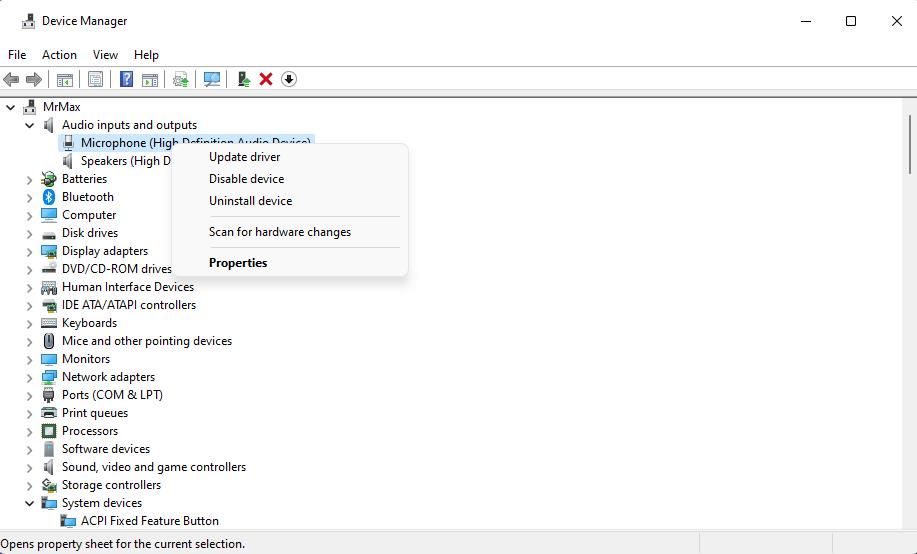
Task: Click the Network adapters category icon
Action: pyautogui.click(x=49, y=377)
